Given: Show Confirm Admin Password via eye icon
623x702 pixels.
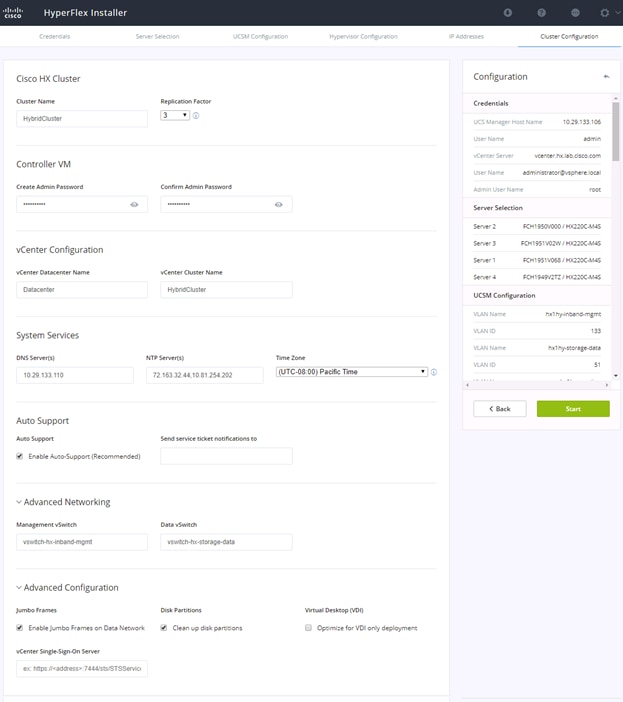Looking at the screenshot, I should click(279, 205).
